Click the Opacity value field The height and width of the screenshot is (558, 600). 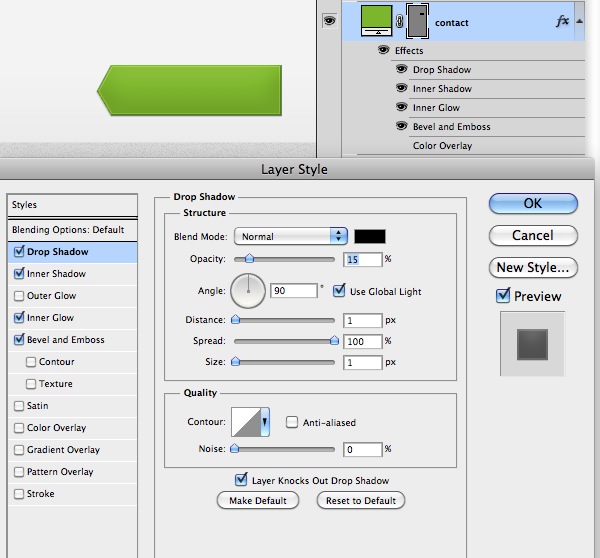(x=362, y=259)
